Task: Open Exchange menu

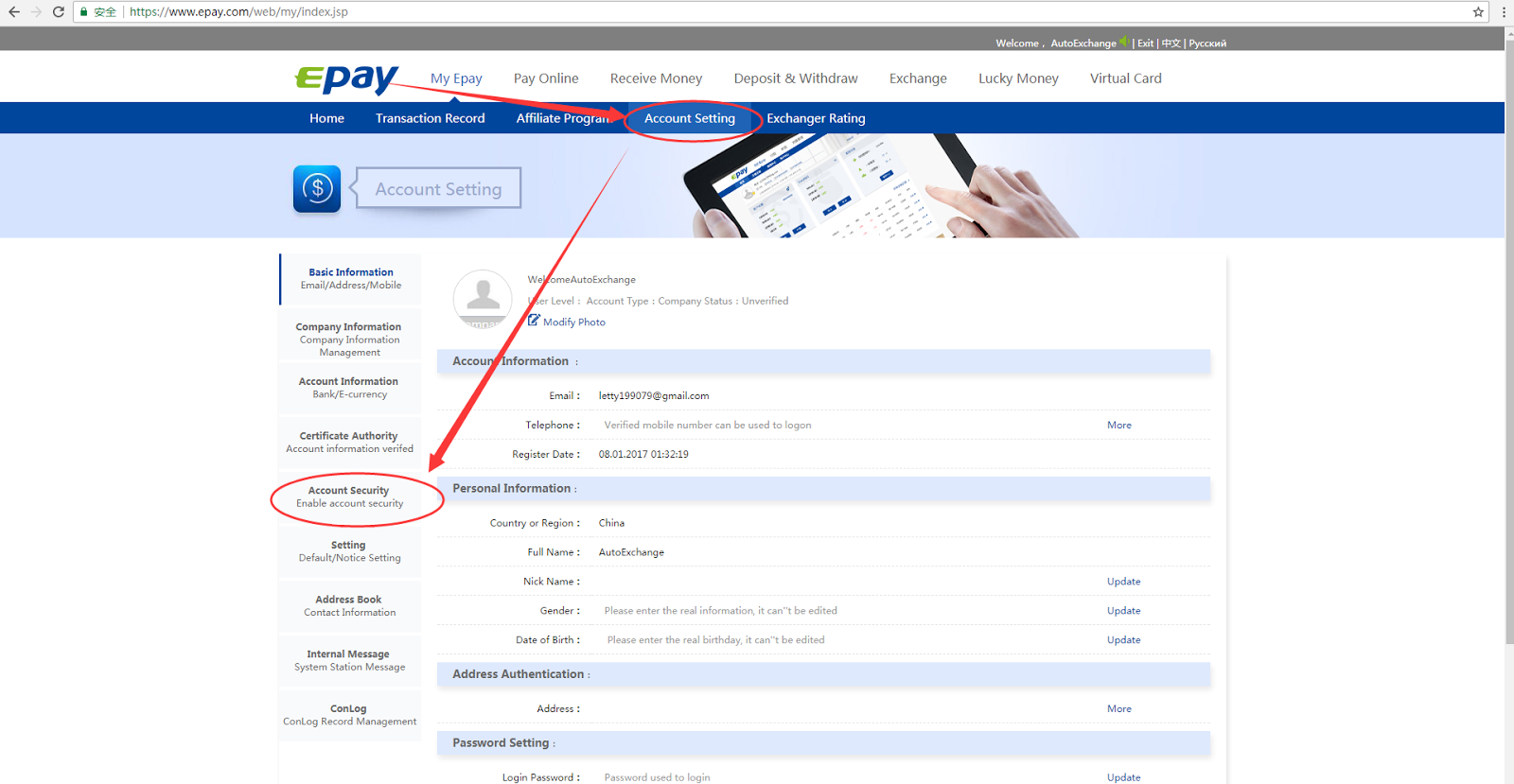Action: [918, 78]
